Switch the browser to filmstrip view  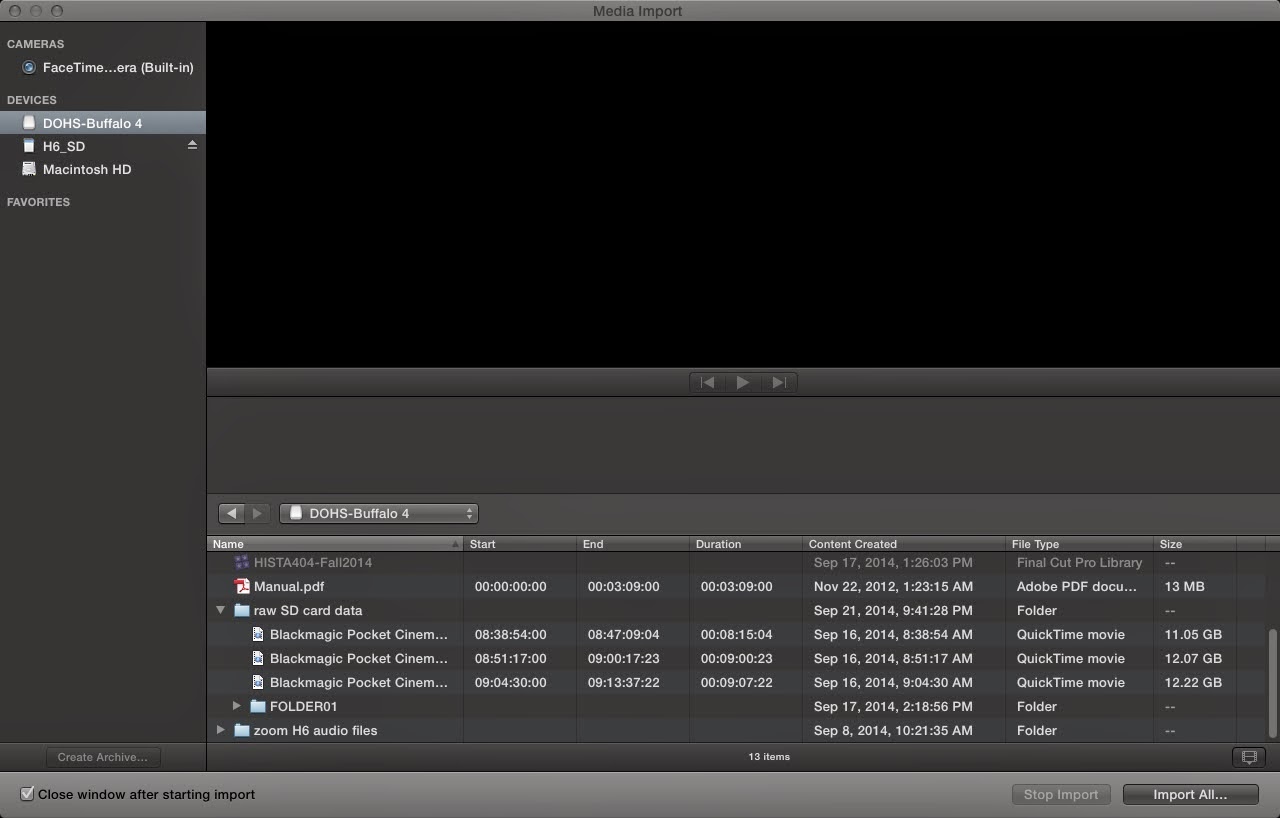pyautogui.click(x=1249, y=757)
